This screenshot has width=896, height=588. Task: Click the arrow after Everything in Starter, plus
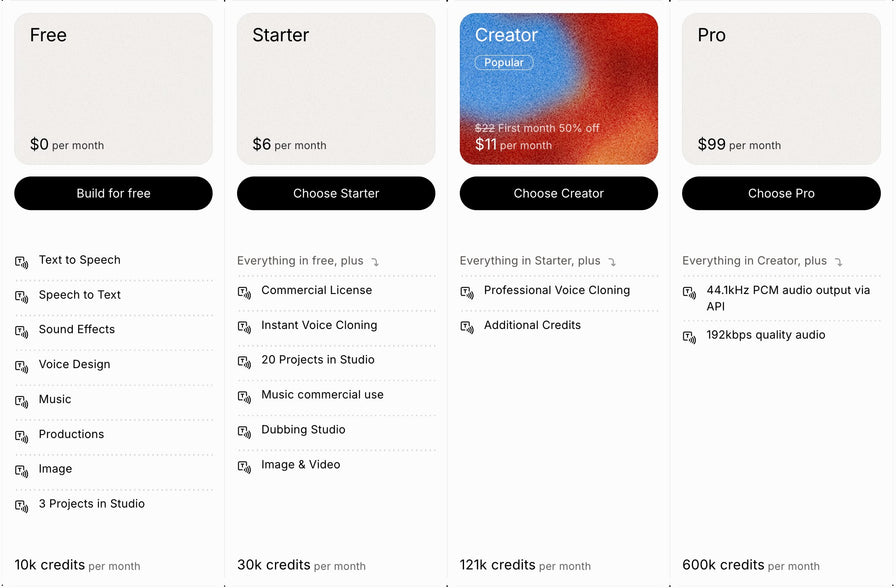[612, 262]
